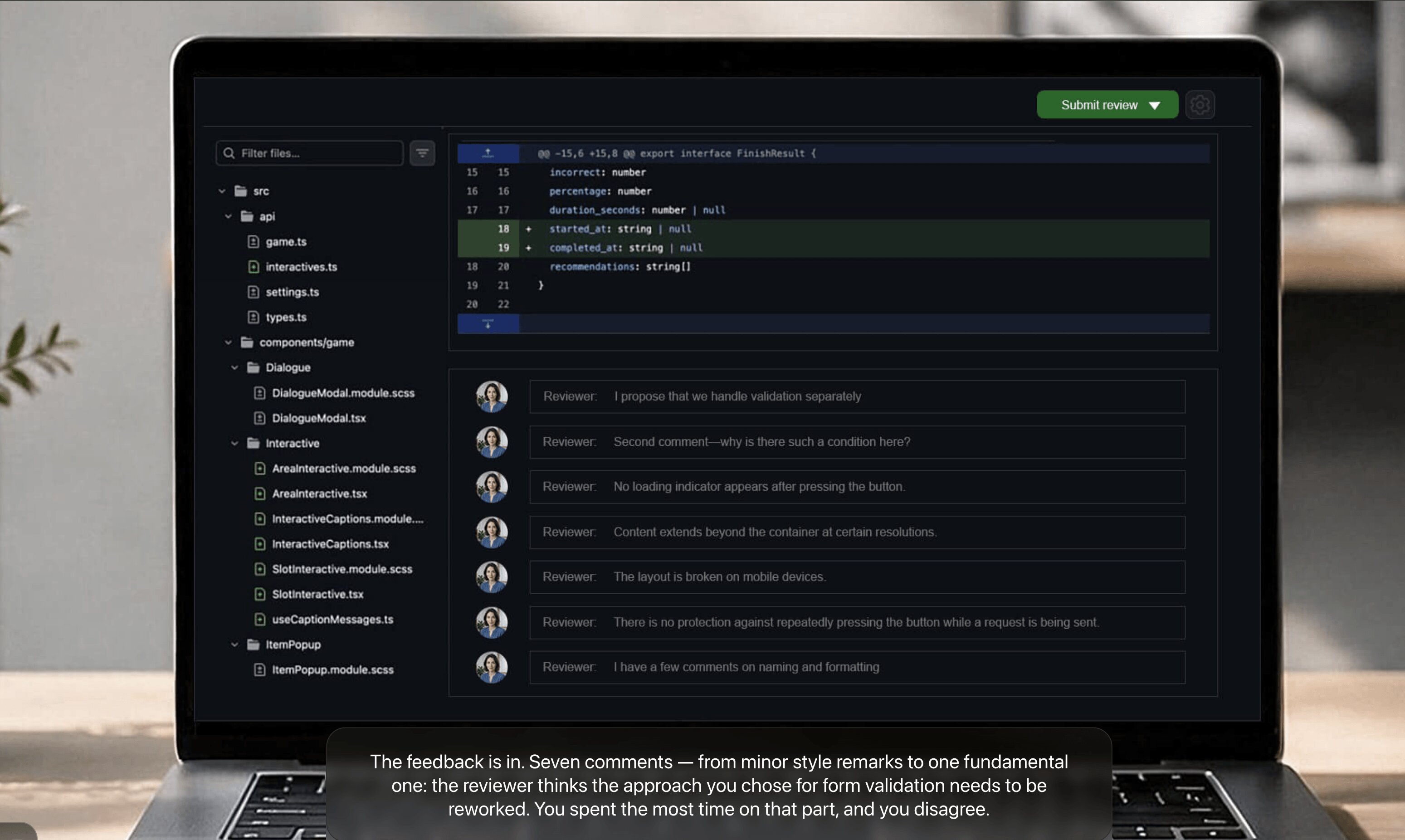This screenshot has width=1405, height=840.
Task: Open DialogueModal.module.scss
Action: pos(334,393)
